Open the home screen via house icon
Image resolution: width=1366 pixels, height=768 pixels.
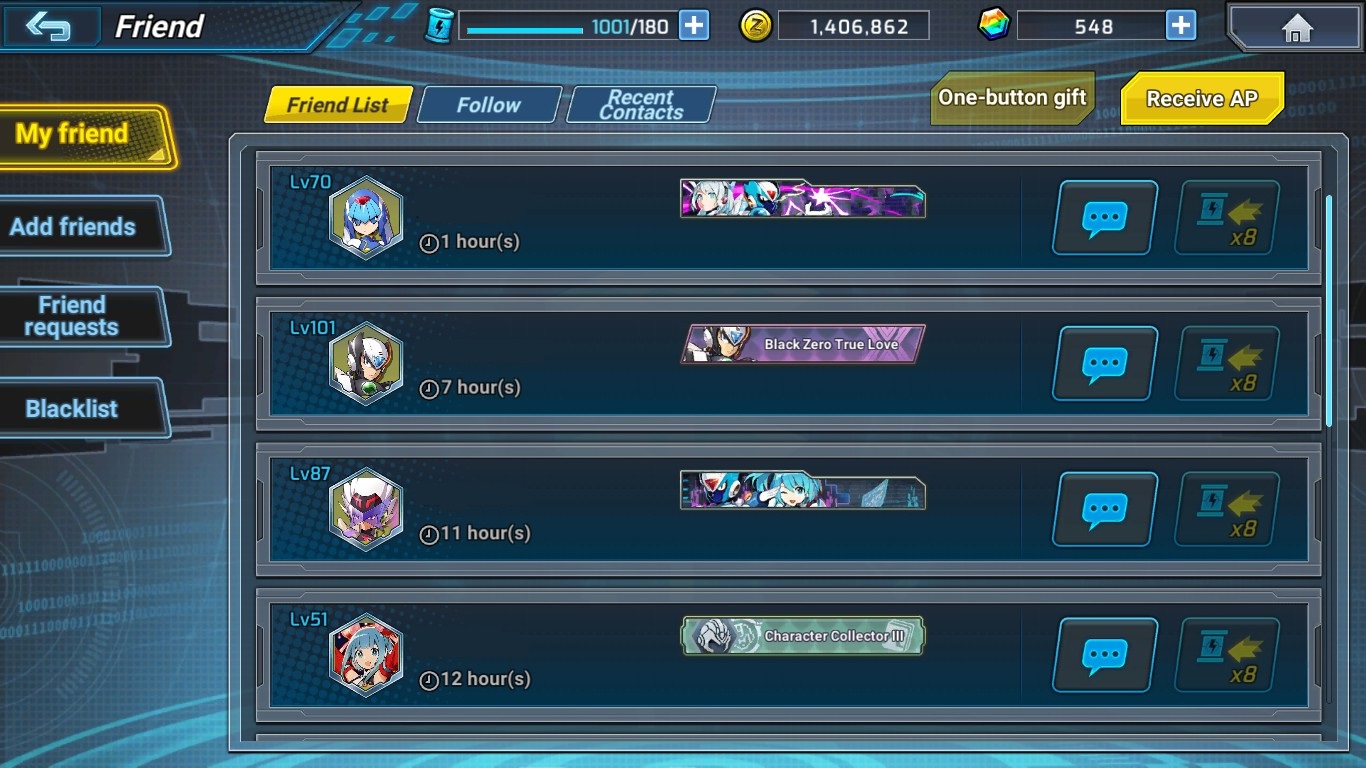click(x=1296, y=27)
